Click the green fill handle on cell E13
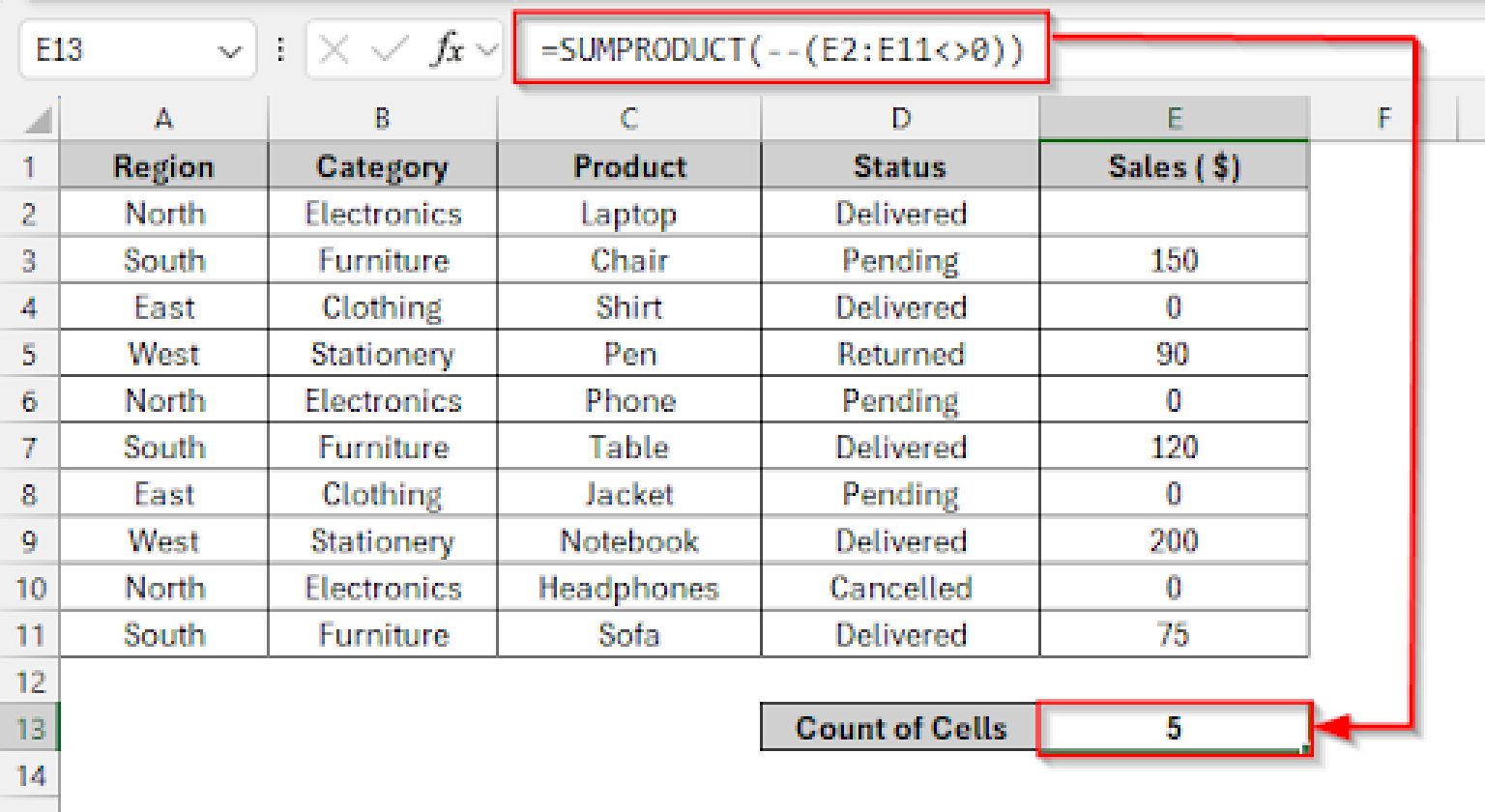Viewport: 1485px width, 812px height. click(1307, 748)
